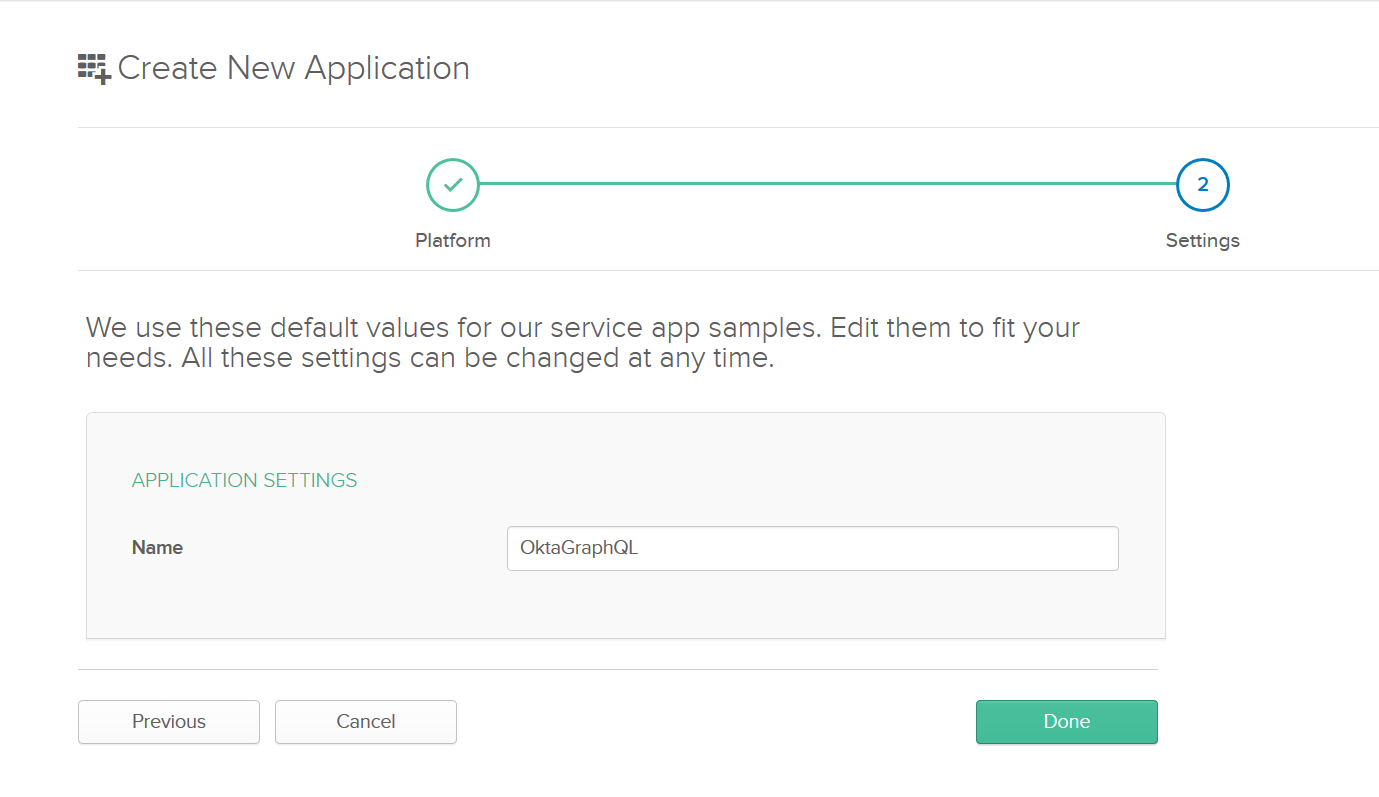Click the 'We use these default values' sentence
The height and width of the screenshot is (797, 1379).
coord(450,328)
